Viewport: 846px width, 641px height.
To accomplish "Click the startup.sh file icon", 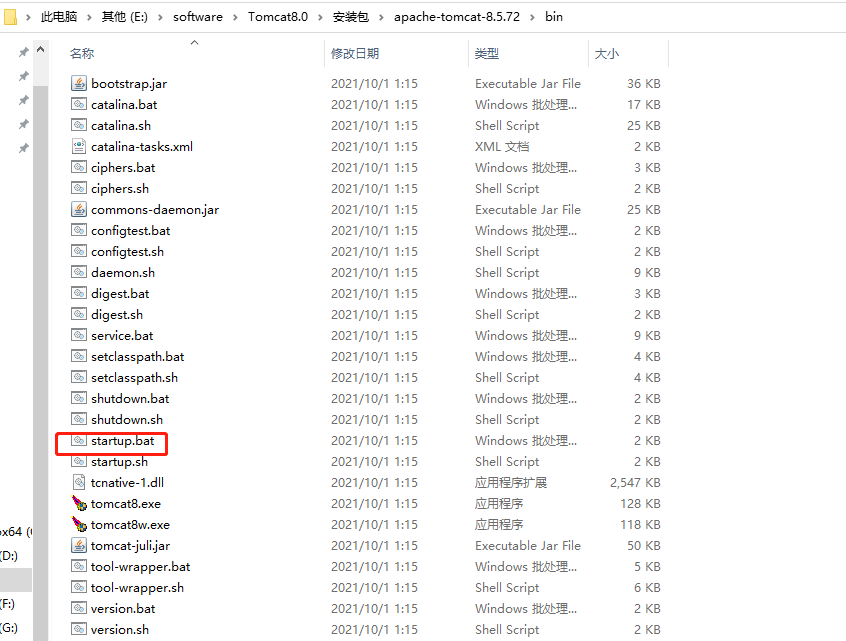I will pos(79,461).
